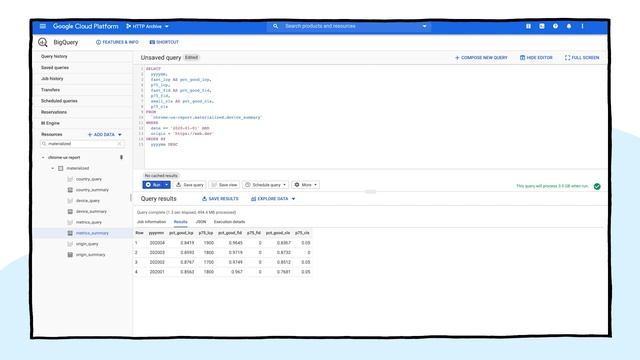The width and height of the screenshot is (640, 360).
Task: Run the query
Action: pyautogui.click(x=153, y=185)
